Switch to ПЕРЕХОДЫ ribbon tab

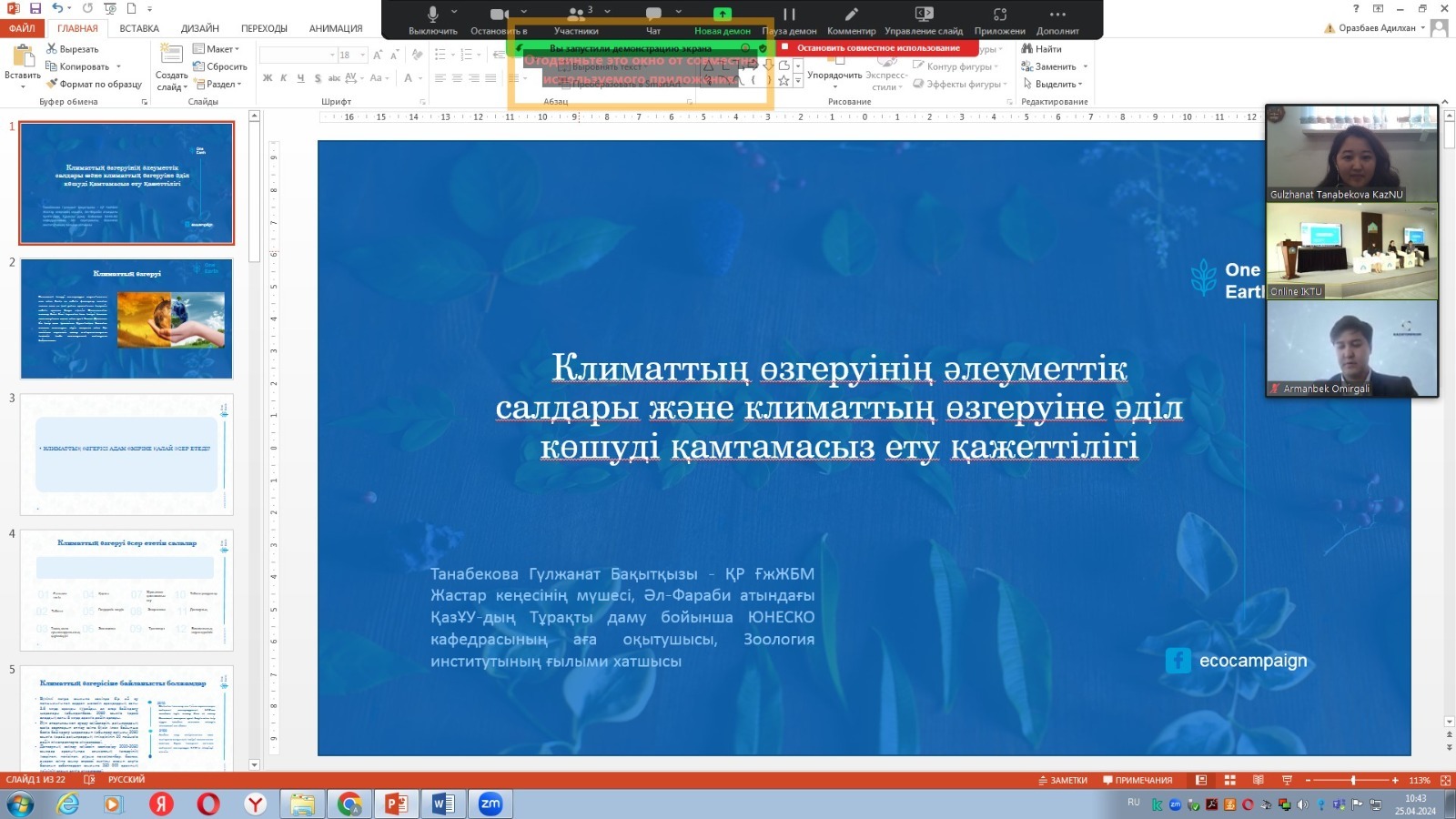(265, 28)
